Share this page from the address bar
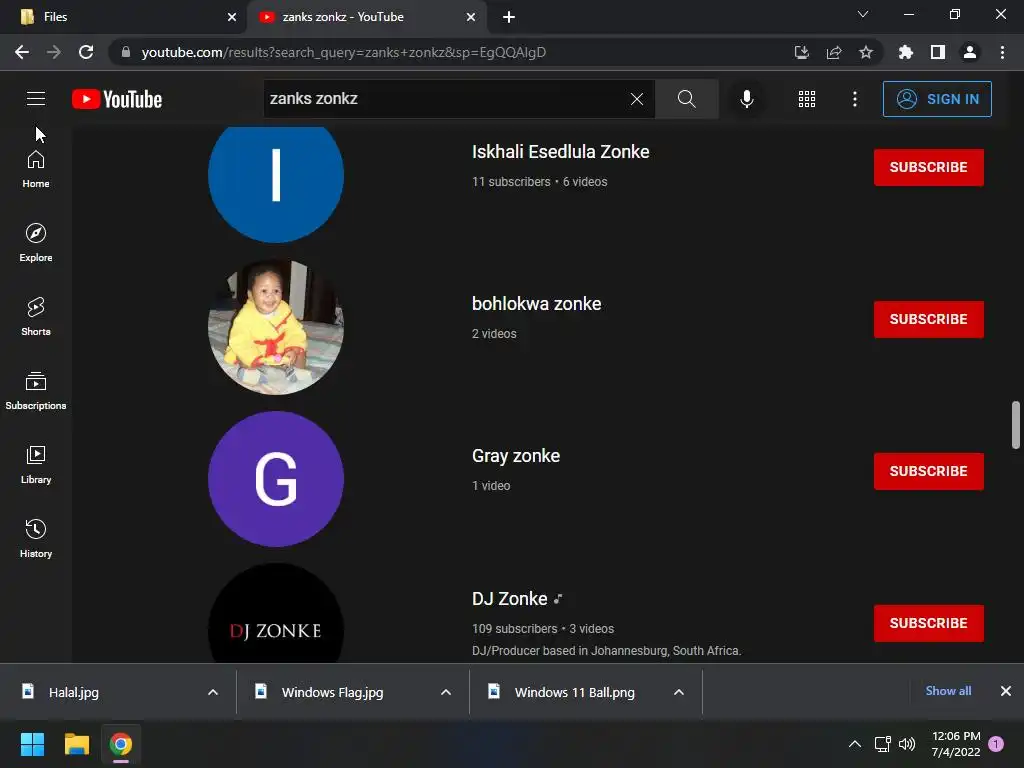1024x768 pixels. point(834,52)
